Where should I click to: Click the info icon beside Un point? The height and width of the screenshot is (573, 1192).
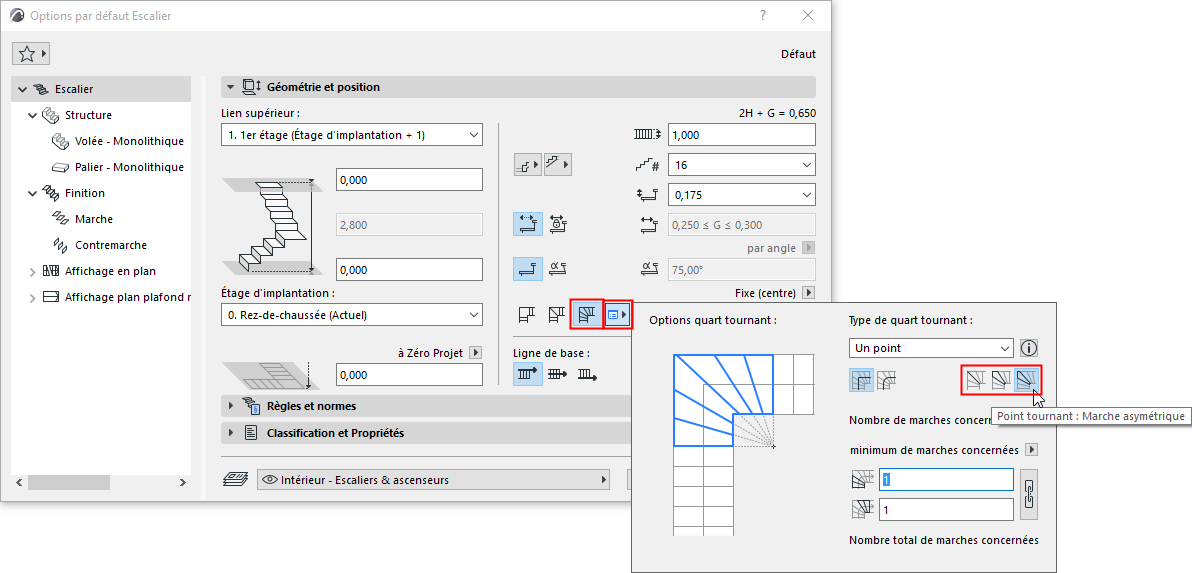click(x=1029, y=348)
